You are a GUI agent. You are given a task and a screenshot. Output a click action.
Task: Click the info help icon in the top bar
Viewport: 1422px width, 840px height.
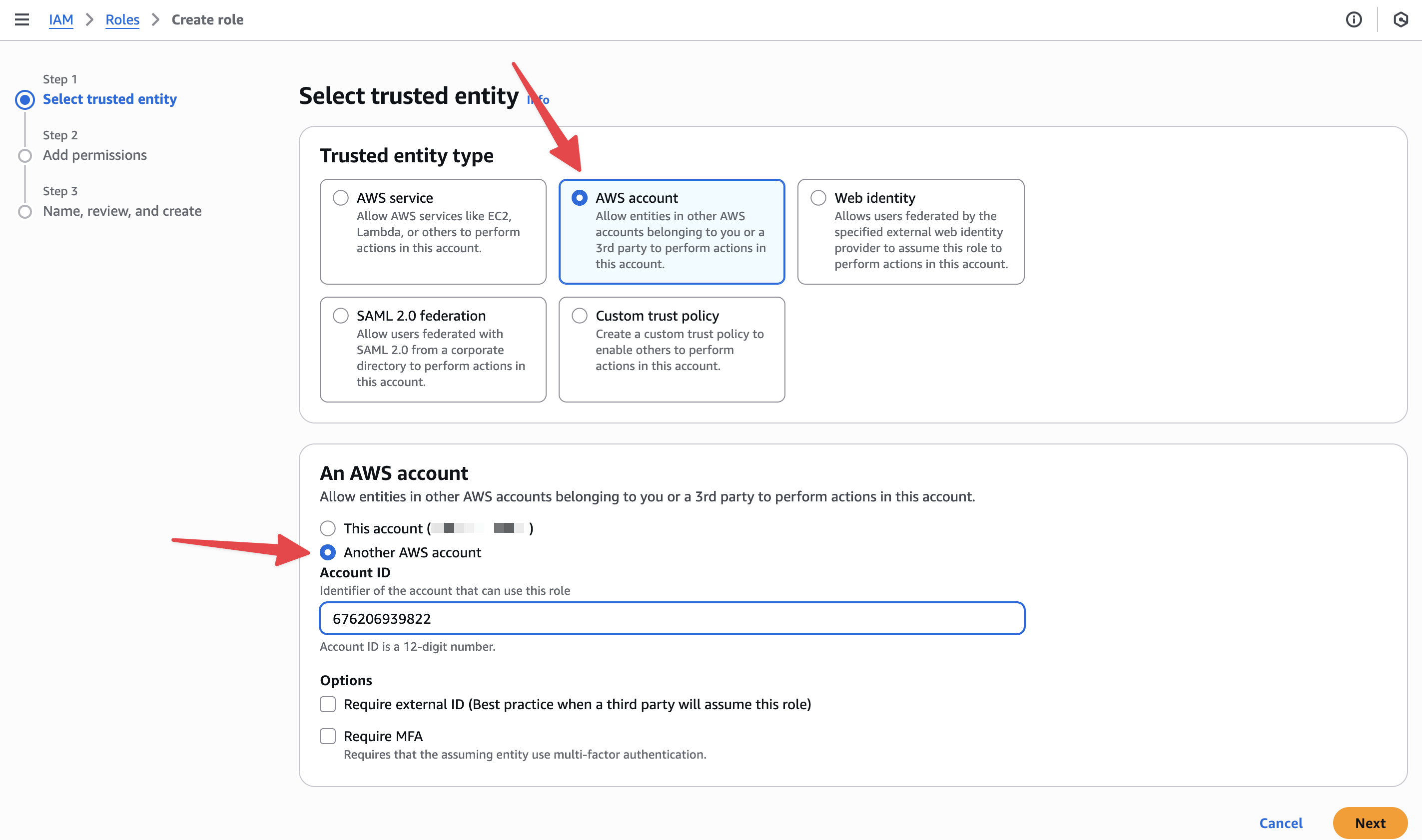(x=1355, y=20)
